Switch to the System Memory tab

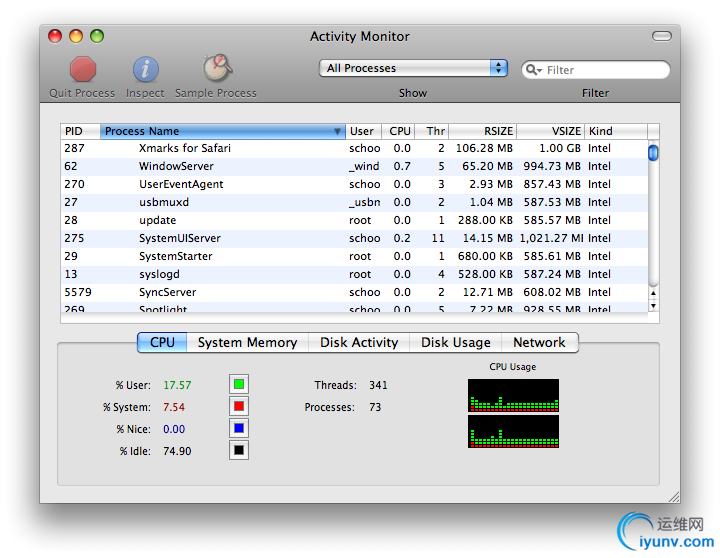(247, 342)
